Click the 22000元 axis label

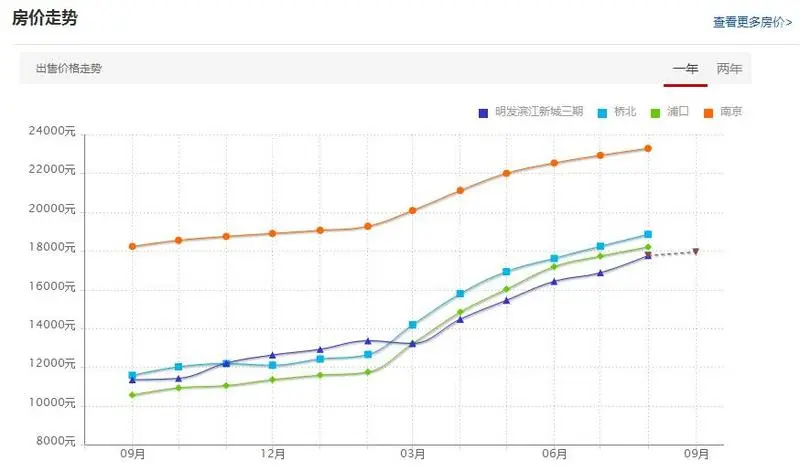click(x=52, y=170)
